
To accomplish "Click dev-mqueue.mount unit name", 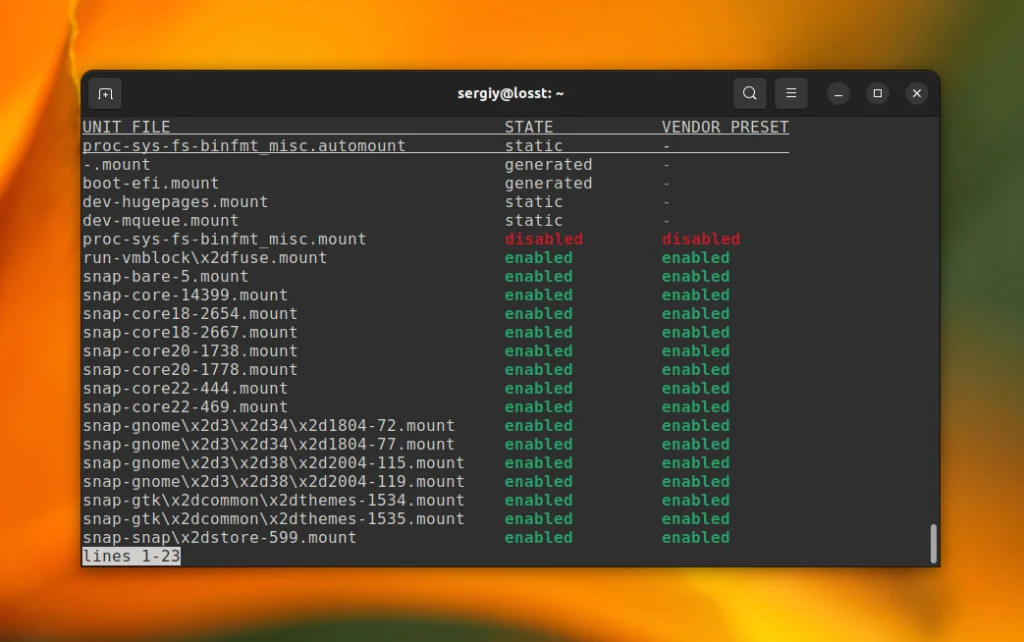I will click(x=161, y=220).
